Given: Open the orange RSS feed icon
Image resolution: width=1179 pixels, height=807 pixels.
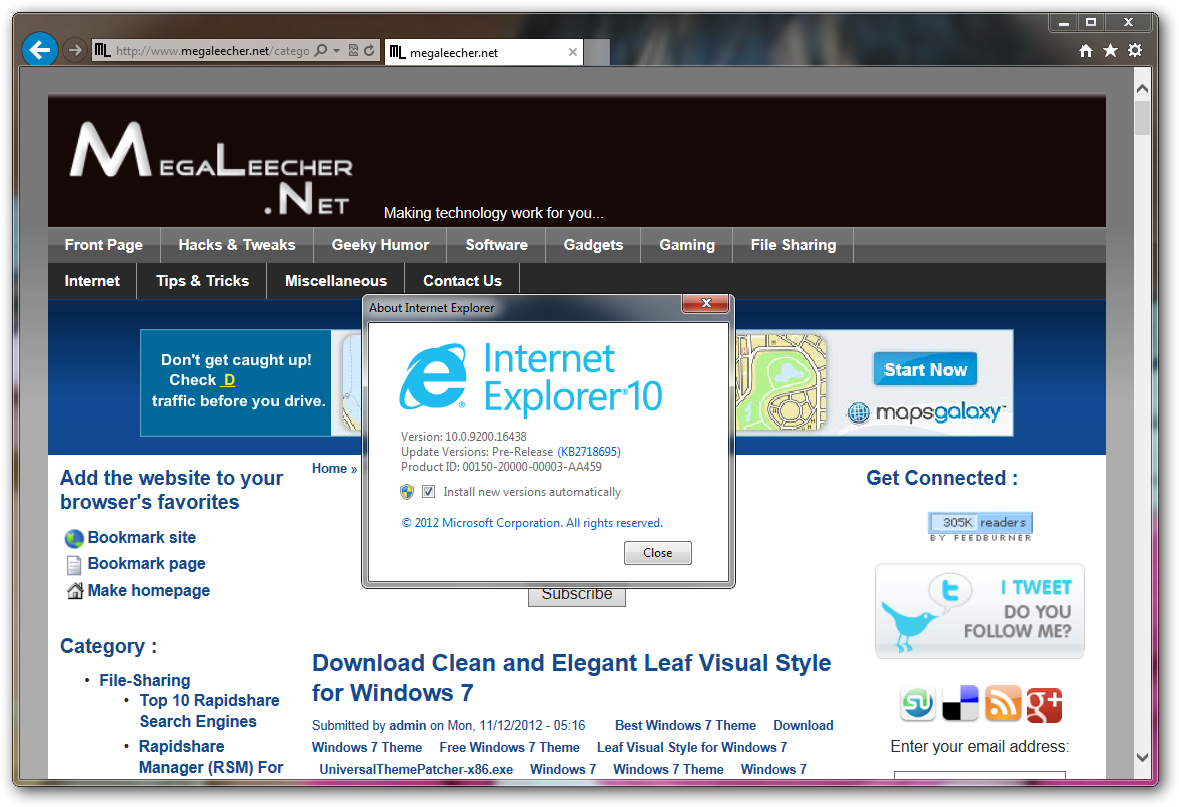Looking at the screenshot, I should point(1003,704).
